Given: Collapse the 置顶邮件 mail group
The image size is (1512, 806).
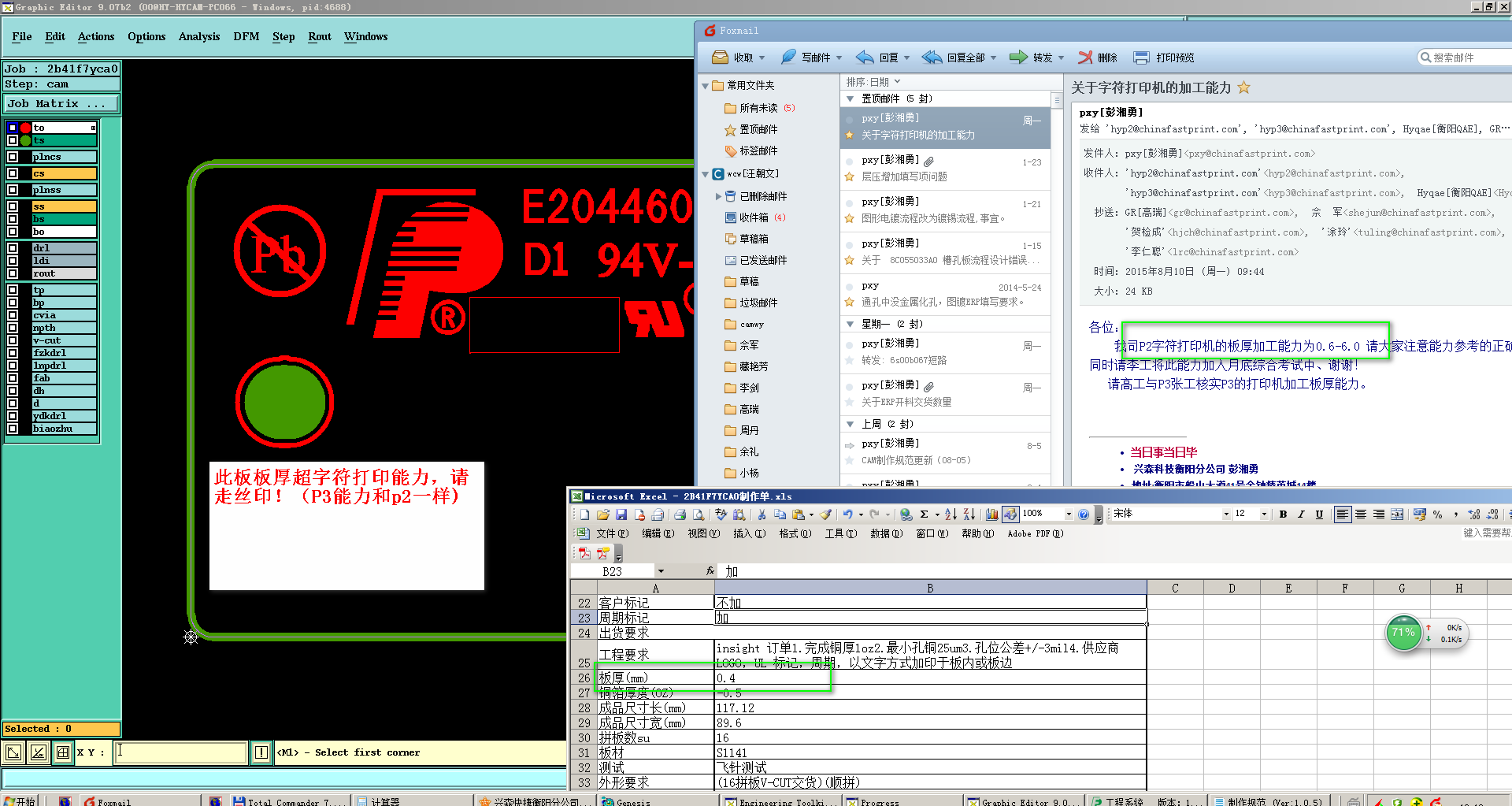Looking at the screenshot, I should (850, 99).
